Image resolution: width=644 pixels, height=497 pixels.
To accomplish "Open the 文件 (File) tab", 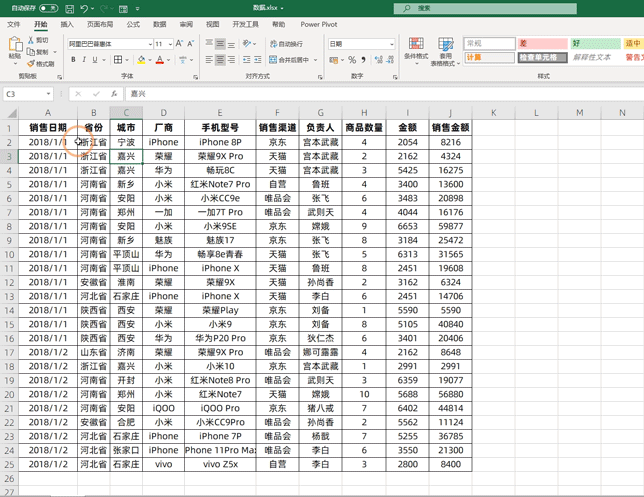I will (14, 25).
